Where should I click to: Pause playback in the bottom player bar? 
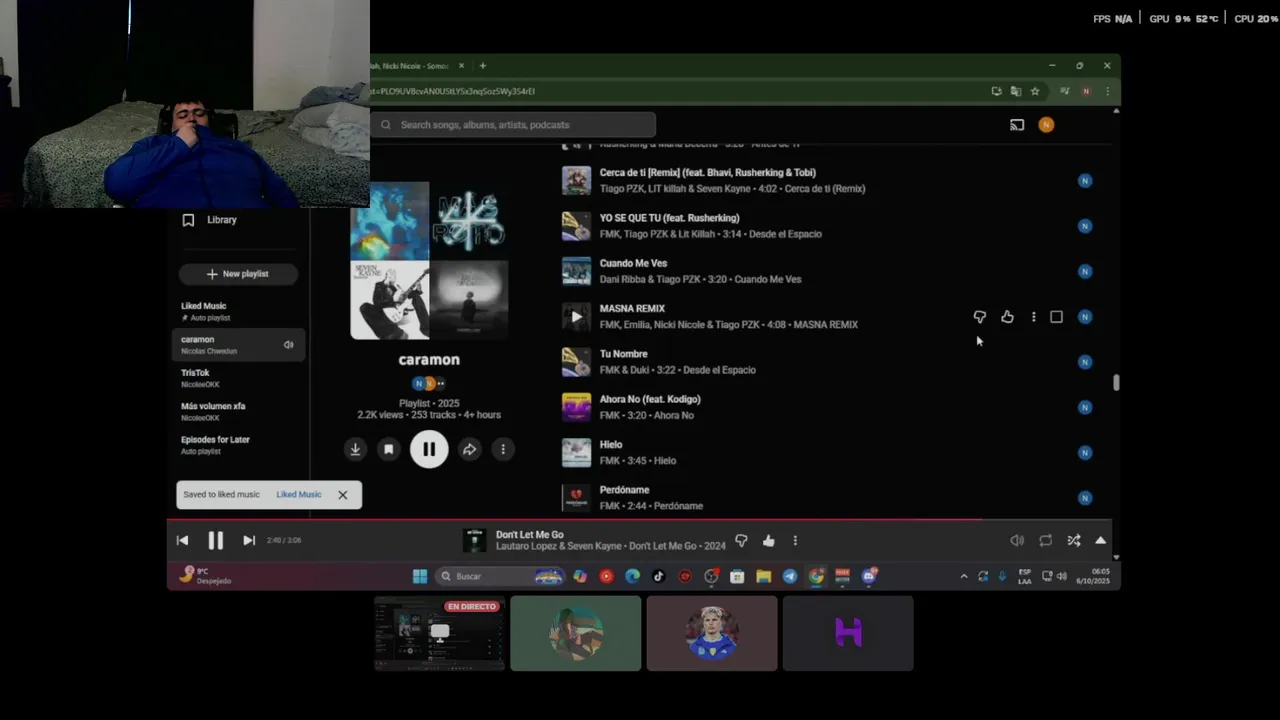215,540
